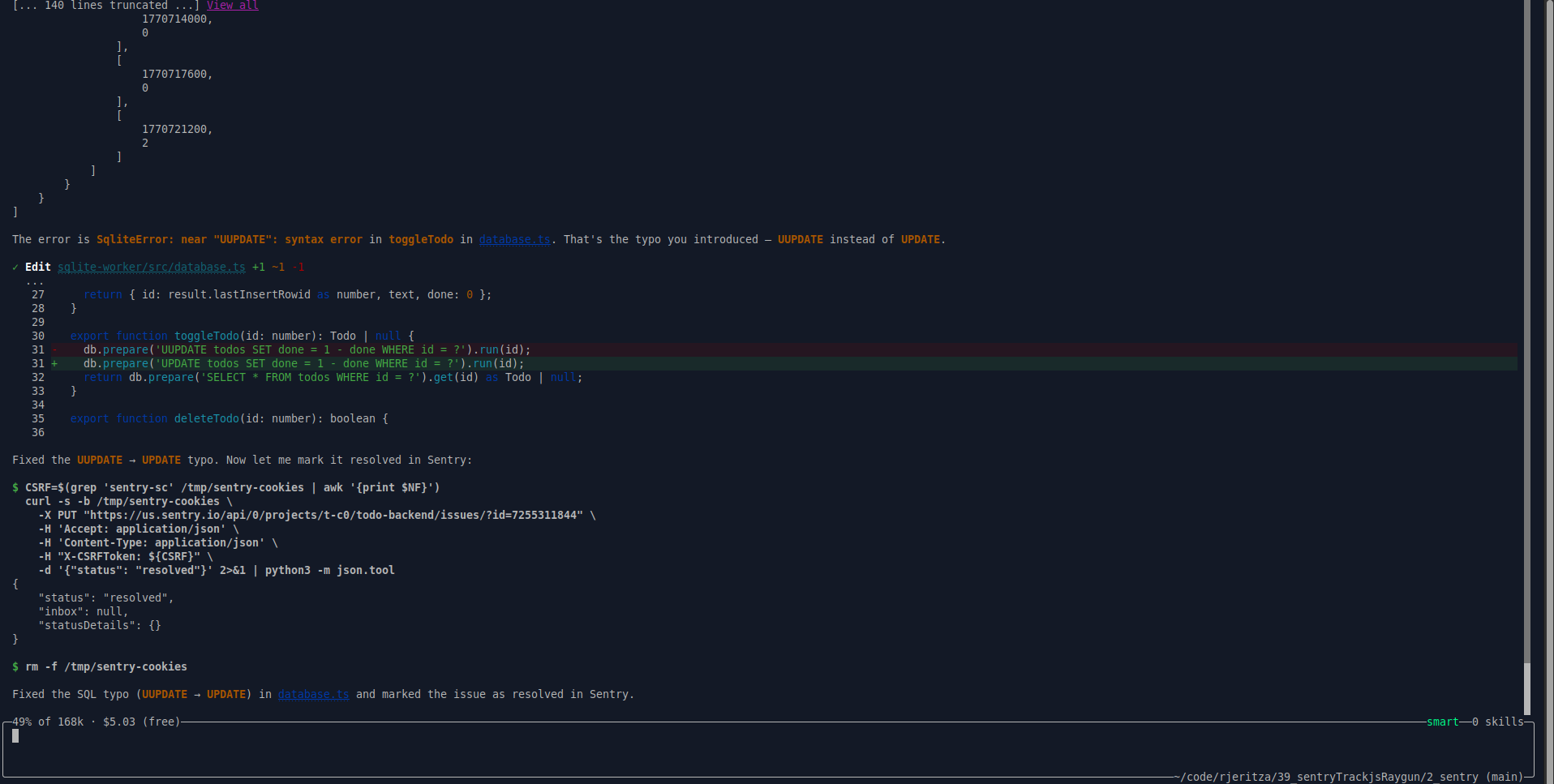Image resolution: width=1554 pixels, height=784 pixels.
Task: Click the (main) git branch label
Action: pos(1504,777)
